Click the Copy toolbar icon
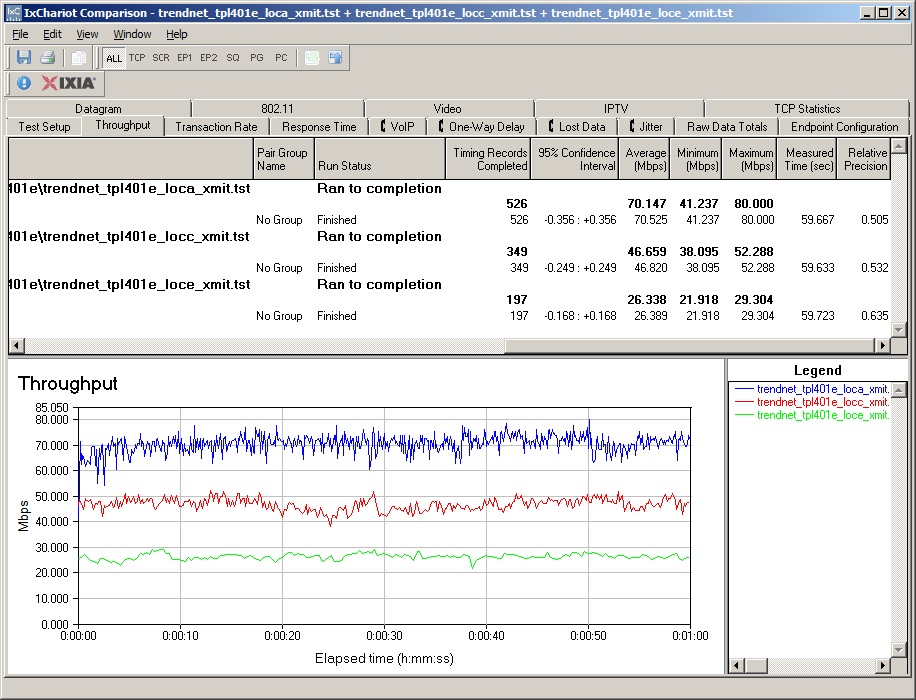Viewport: 916px width, 700px height. click(78, 57)
